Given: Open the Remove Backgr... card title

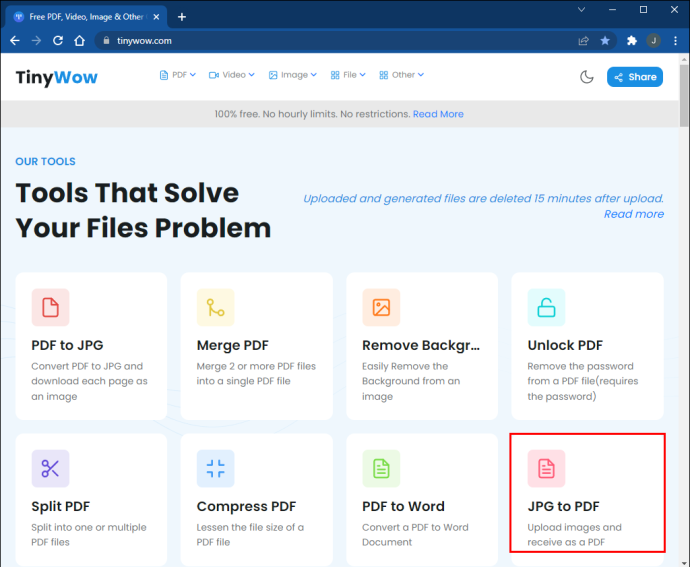Looking at the screenshot, I should 421,346.
